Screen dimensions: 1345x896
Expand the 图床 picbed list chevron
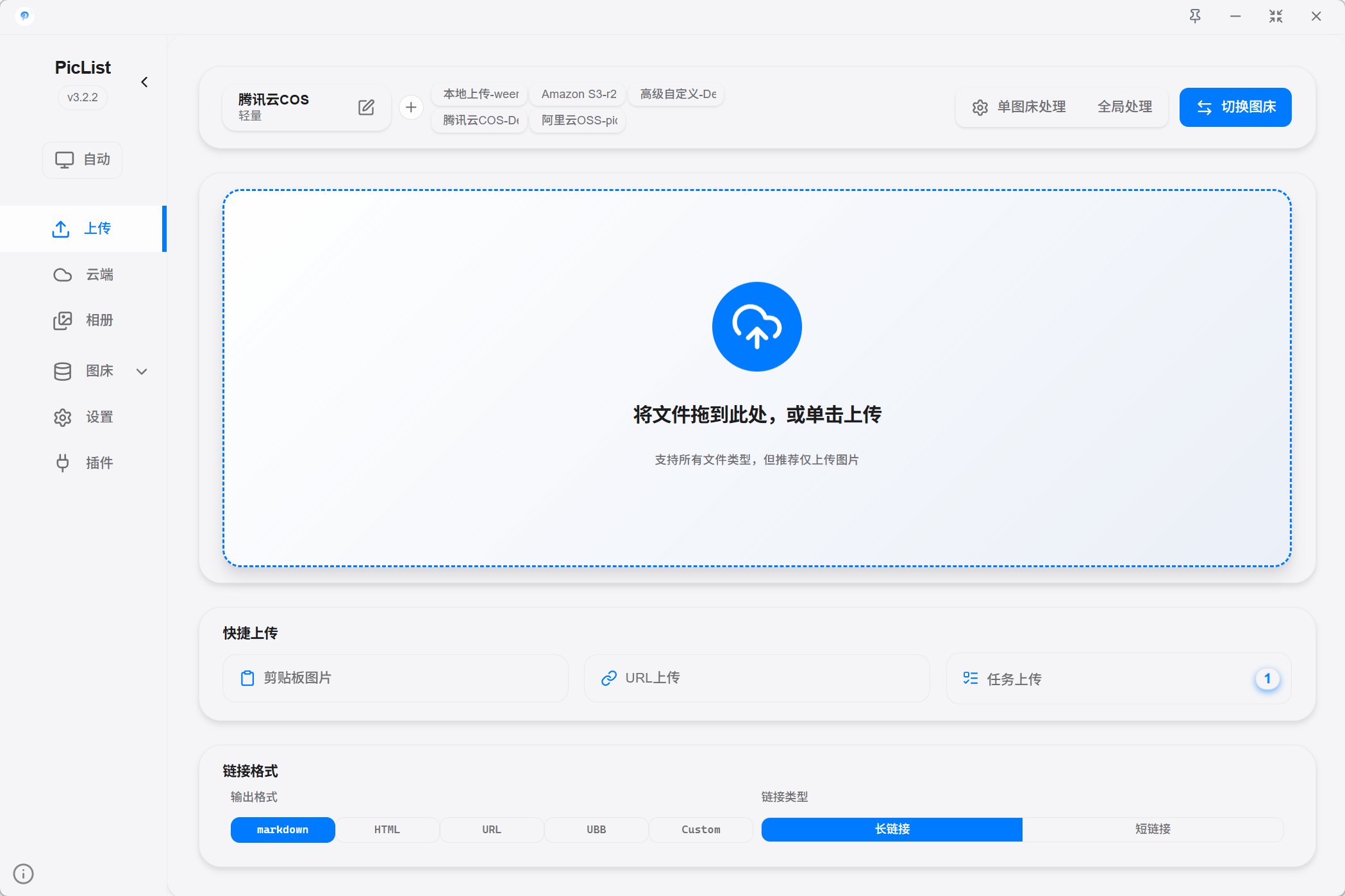(142, 371)
